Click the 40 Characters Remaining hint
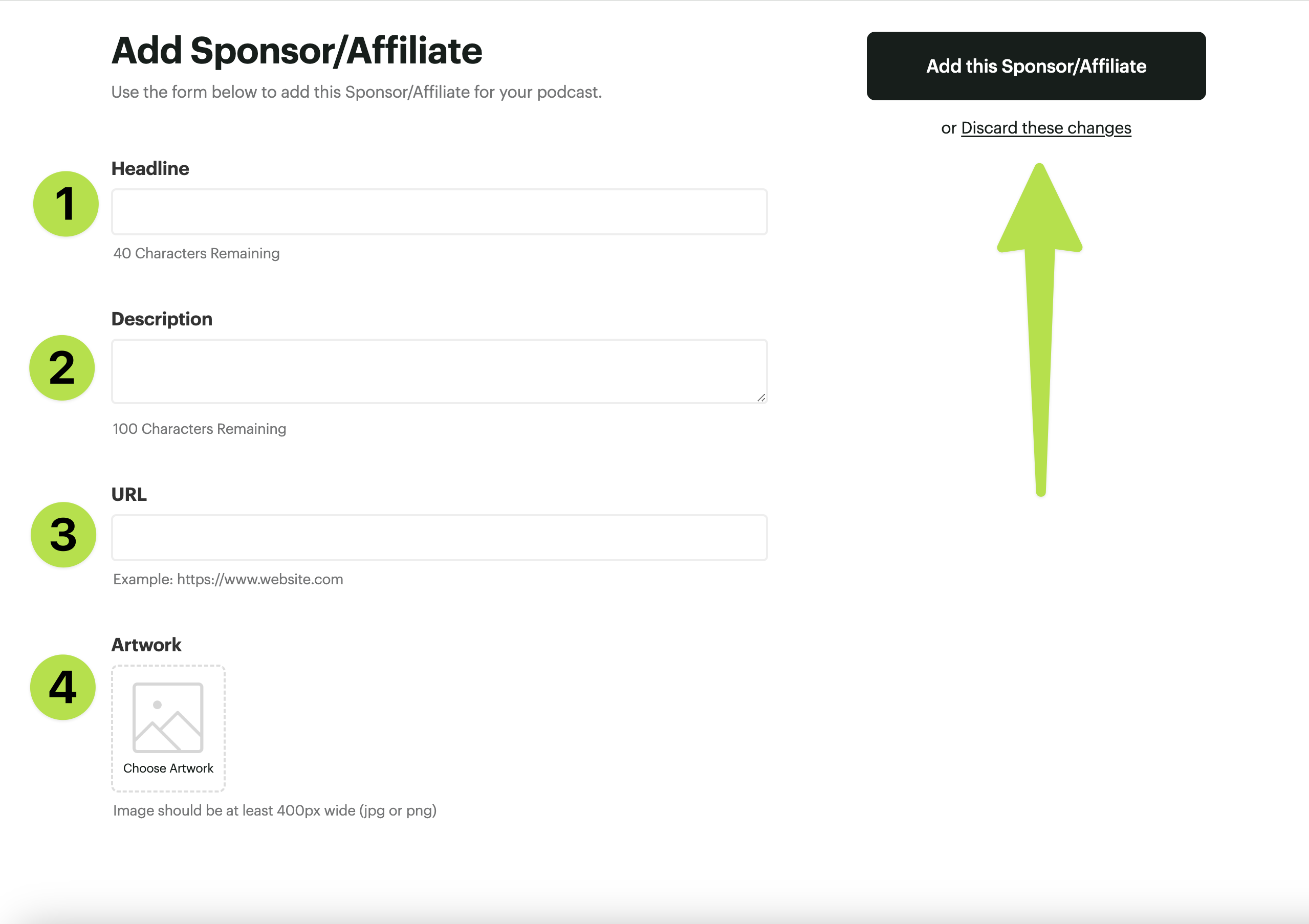1309x924 pixels. 196,253
